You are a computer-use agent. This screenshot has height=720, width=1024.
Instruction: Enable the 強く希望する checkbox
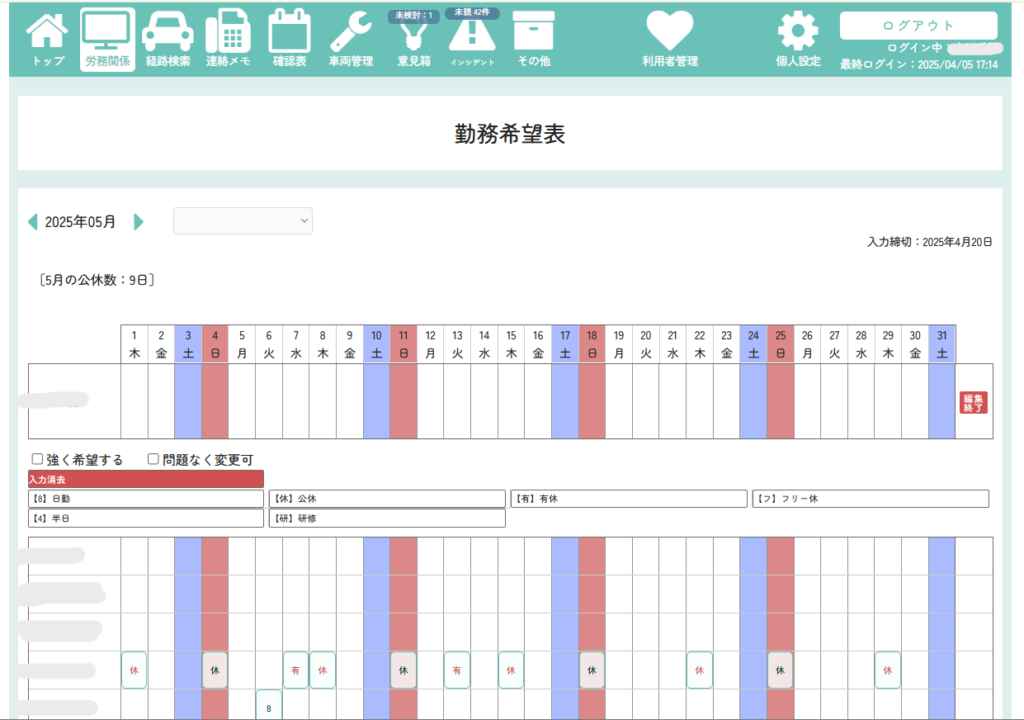(x=38, y=460)
